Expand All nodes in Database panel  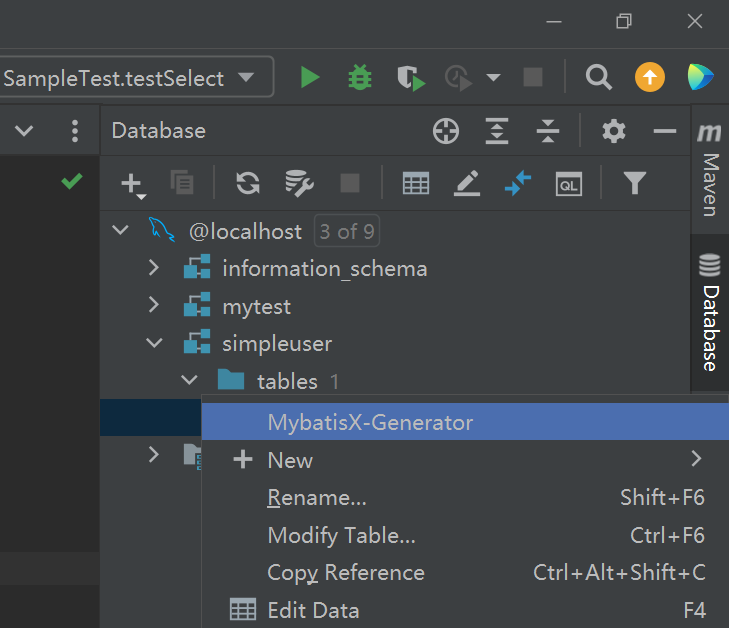pyautogui.click(x=497, y=131)
